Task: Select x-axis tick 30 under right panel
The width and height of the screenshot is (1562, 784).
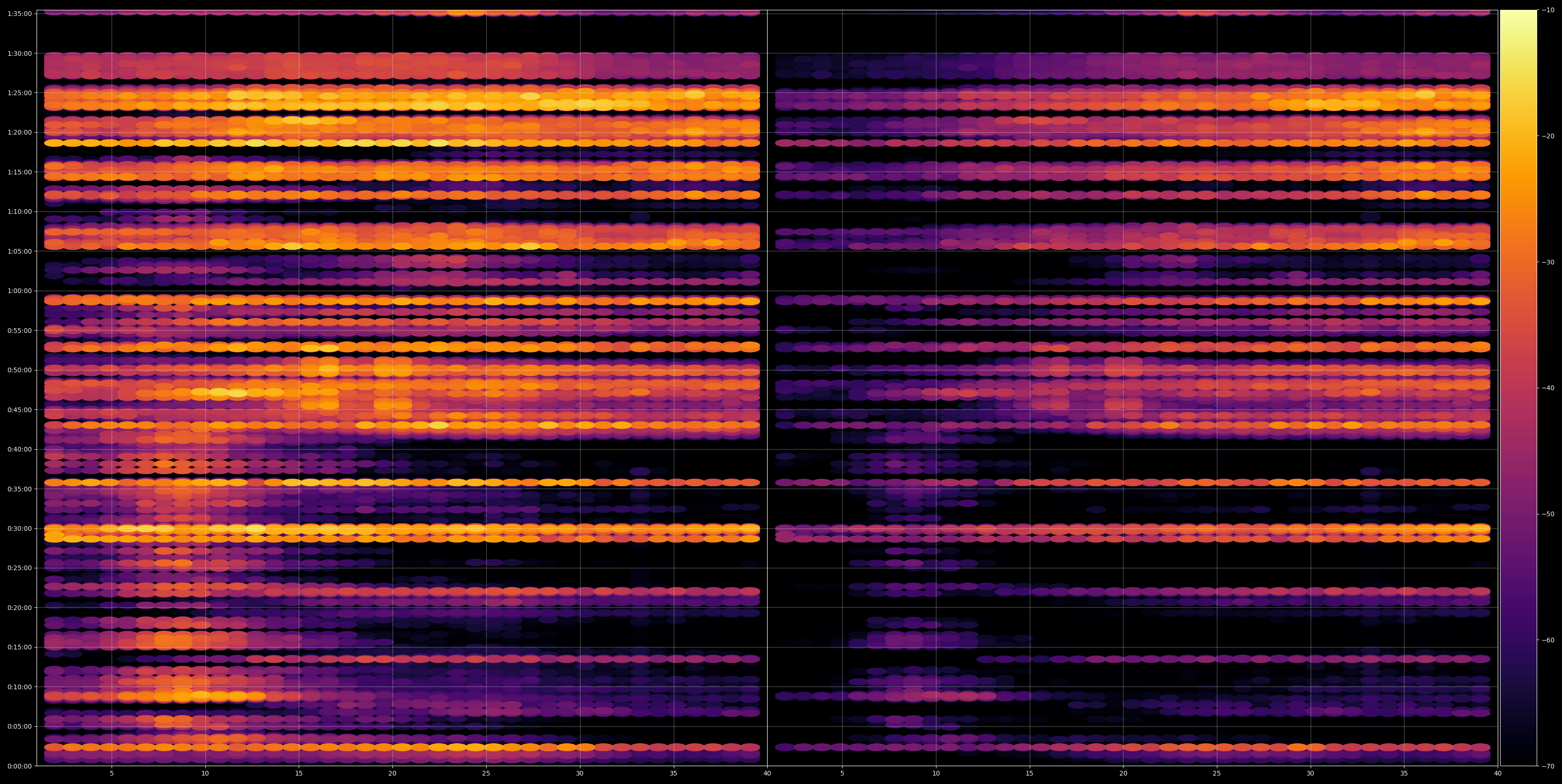Action: (x=1311, y=774)
